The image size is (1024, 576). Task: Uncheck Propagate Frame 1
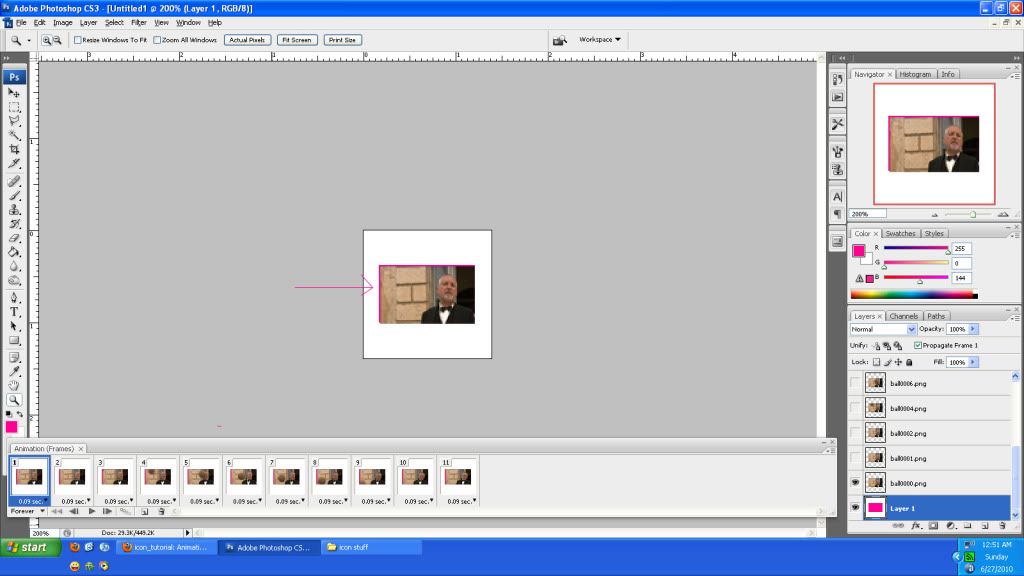point(918,345)
